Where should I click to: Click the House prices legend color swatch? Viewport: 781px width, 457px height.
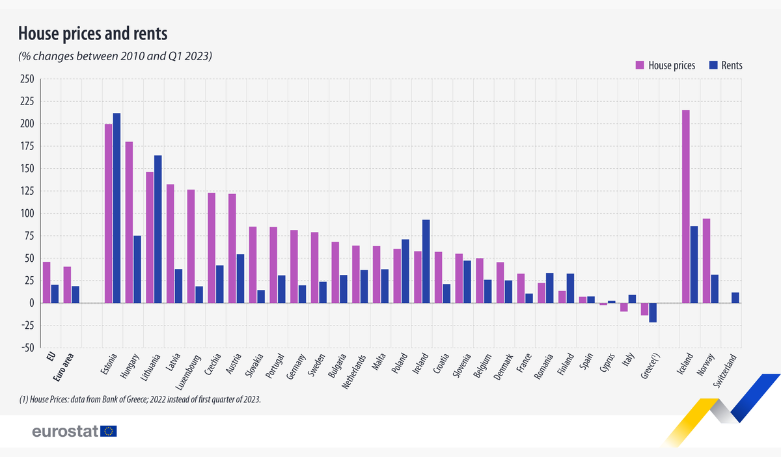pos(640,65)
